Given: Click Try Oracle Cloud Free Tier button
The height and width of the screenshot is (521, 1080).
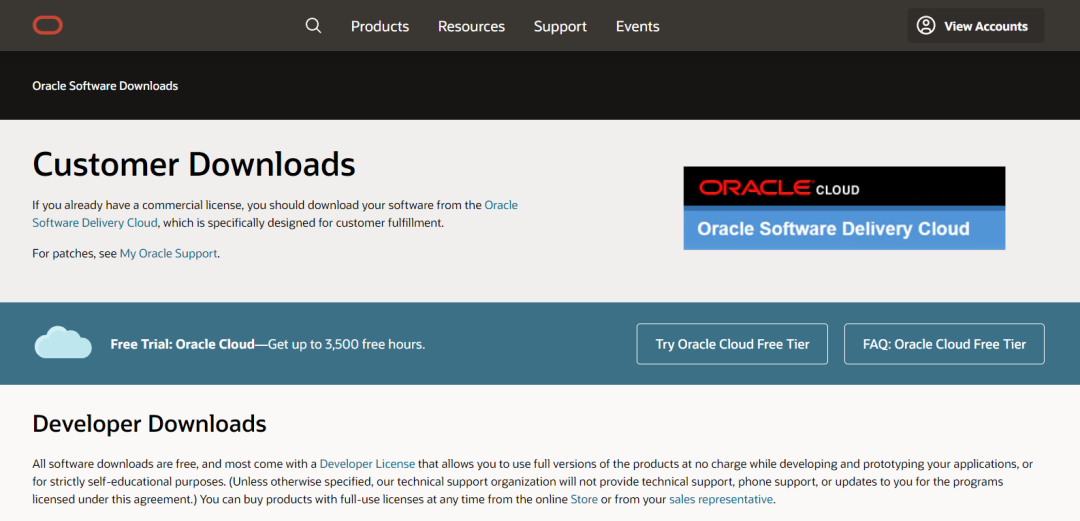Looking at the screenshot, I should 732,344.
